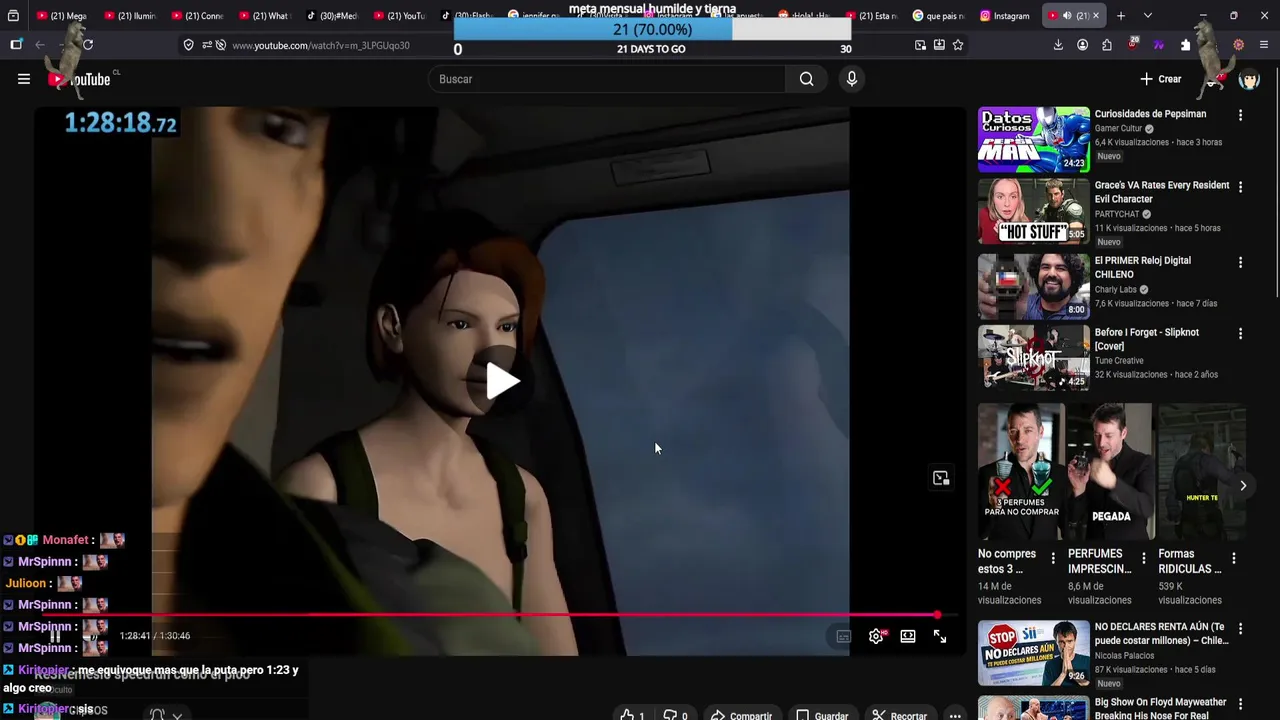Click the Gamer Cultur channel name
This screenshot has width=1280, height=720.
click(1118, 129)
